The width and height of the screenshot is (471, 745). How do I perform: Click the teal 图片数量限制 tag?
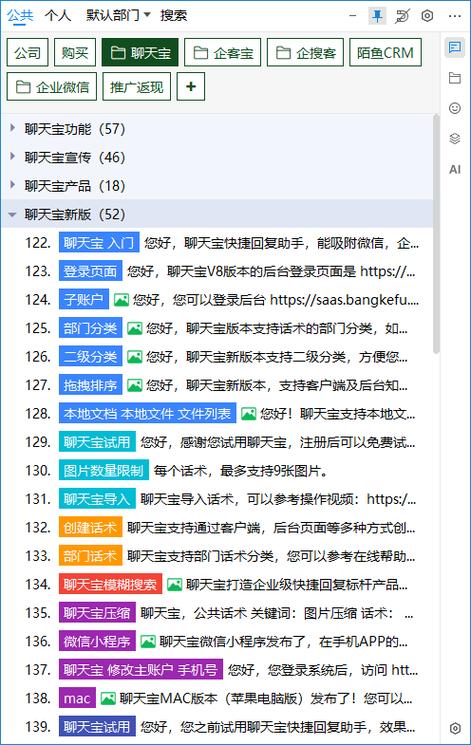click(104, 471)
